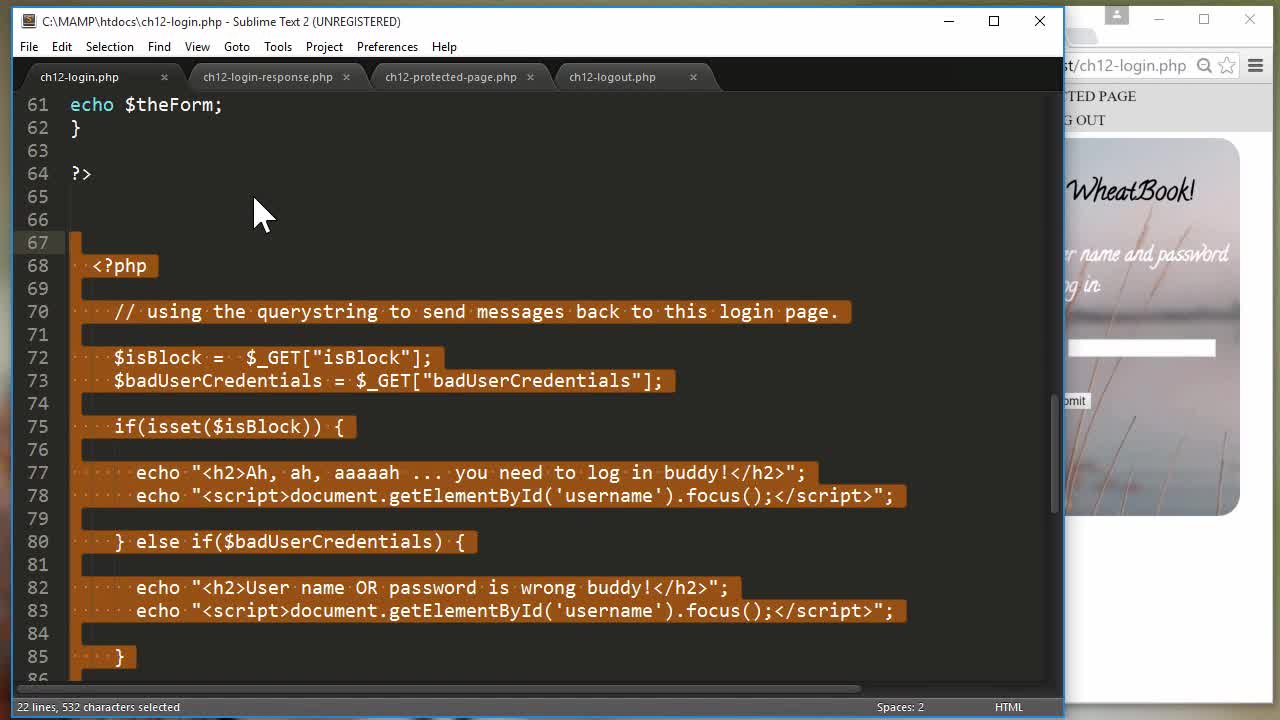Screen dimensions: 1280x720
Task: Click the selection status '22 lines, 532 characters selected'
Action: (98, 707)
